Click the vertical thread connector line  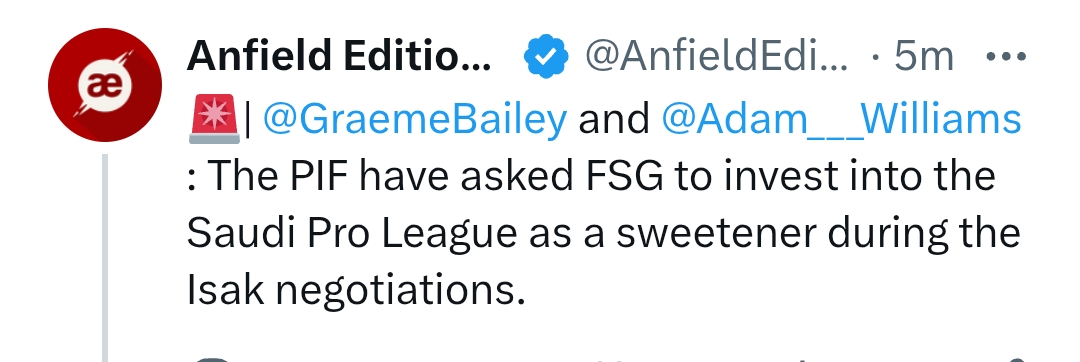pyautogui.click(x=105, y=258)
